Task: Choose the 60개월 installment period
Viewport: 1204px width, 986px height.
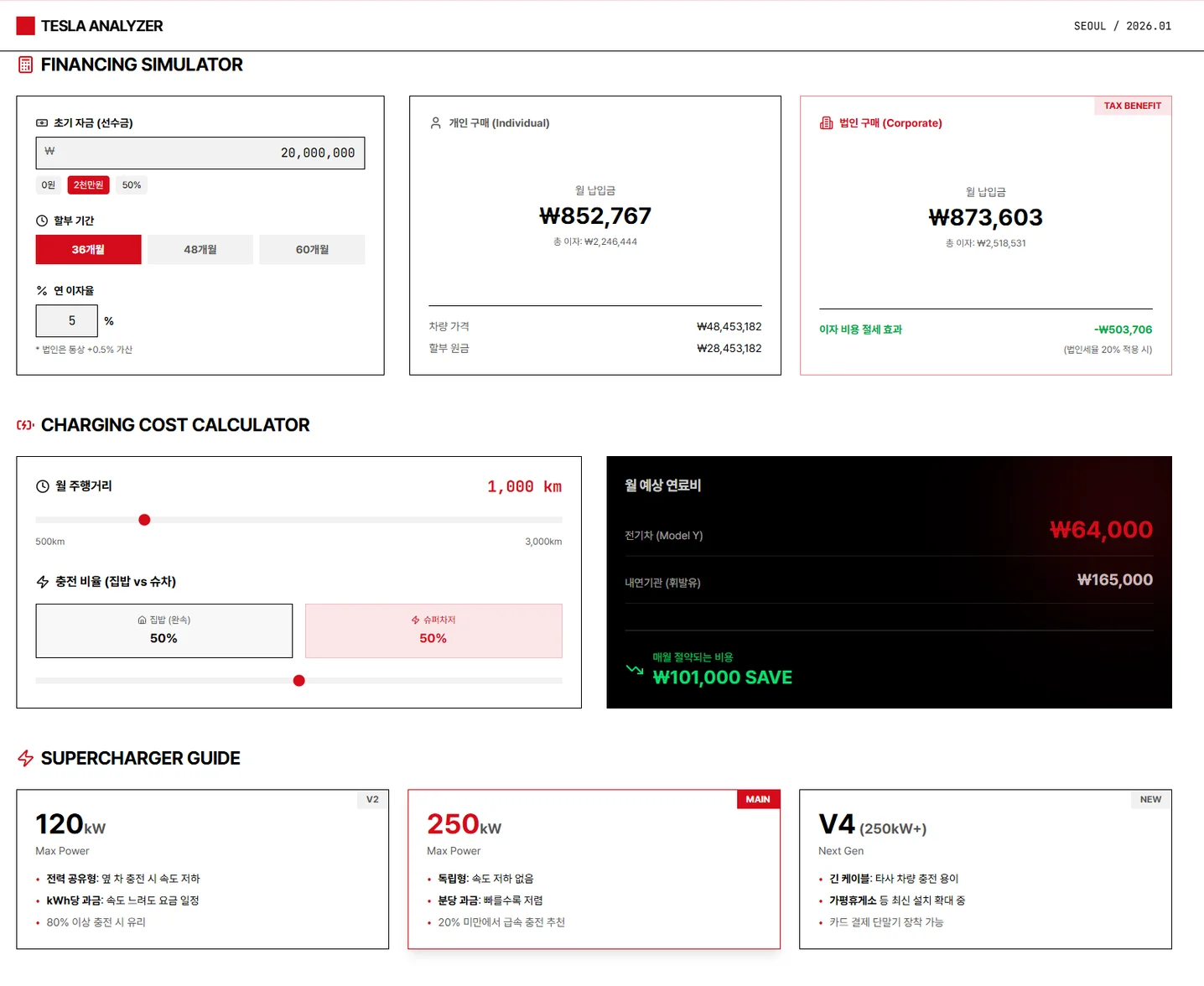Action: click(x=312, y=250)
